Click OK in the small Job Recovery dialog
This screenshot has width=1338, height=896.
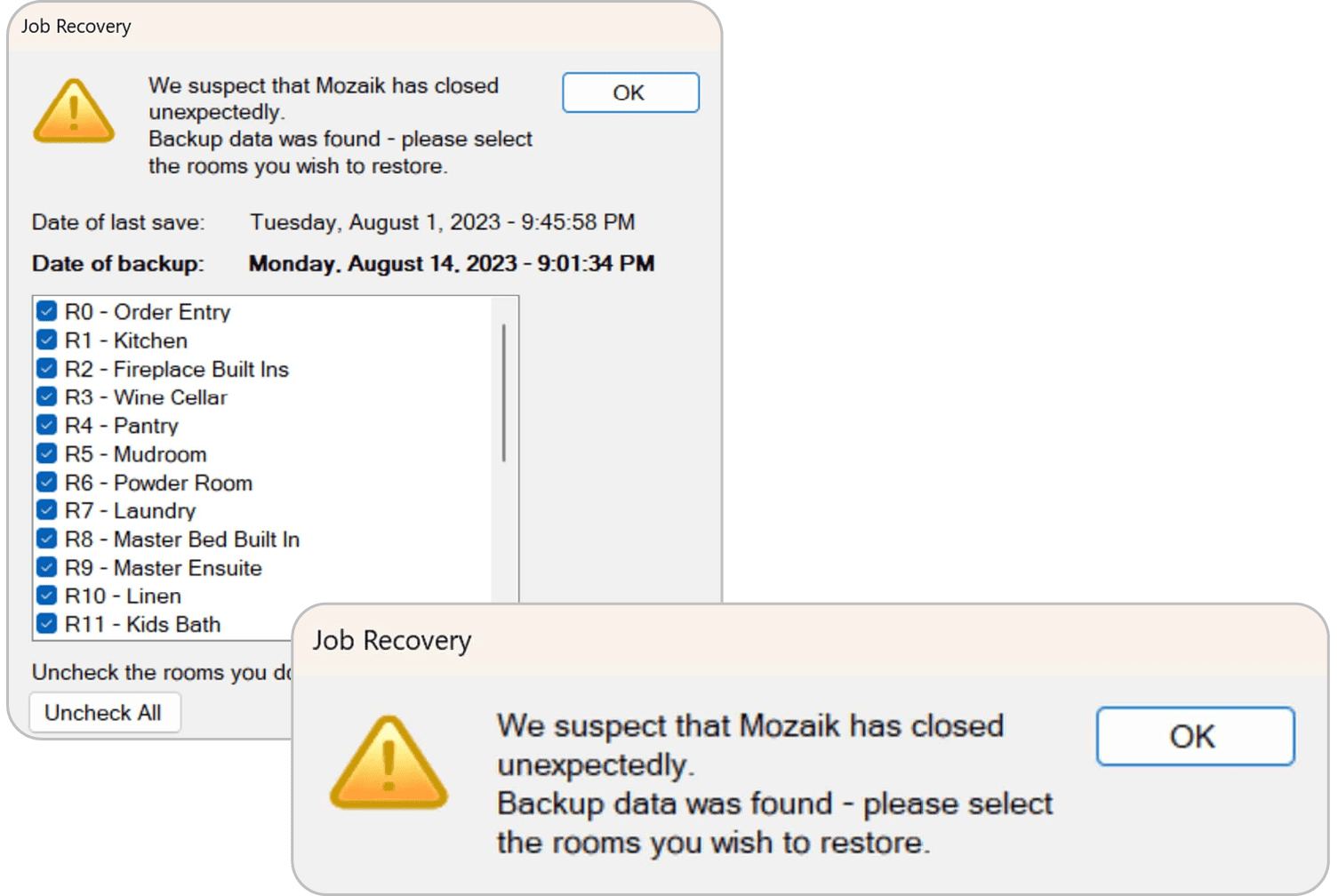[x=630, y=92]
